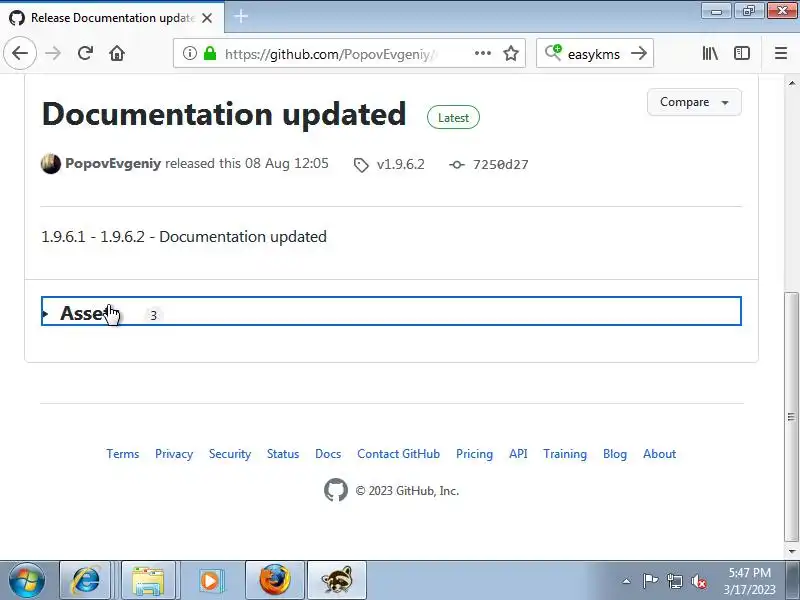
Task: Click release note text 1.9.6.1 - 1.9.6.2
Action: (93, 237)
